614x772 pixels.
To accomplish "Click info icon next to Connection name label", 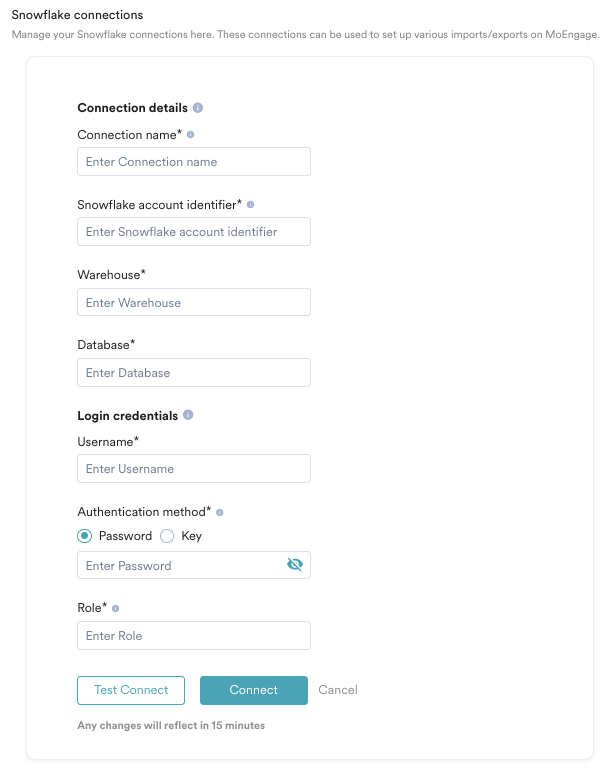I will (x=191, y=134).
